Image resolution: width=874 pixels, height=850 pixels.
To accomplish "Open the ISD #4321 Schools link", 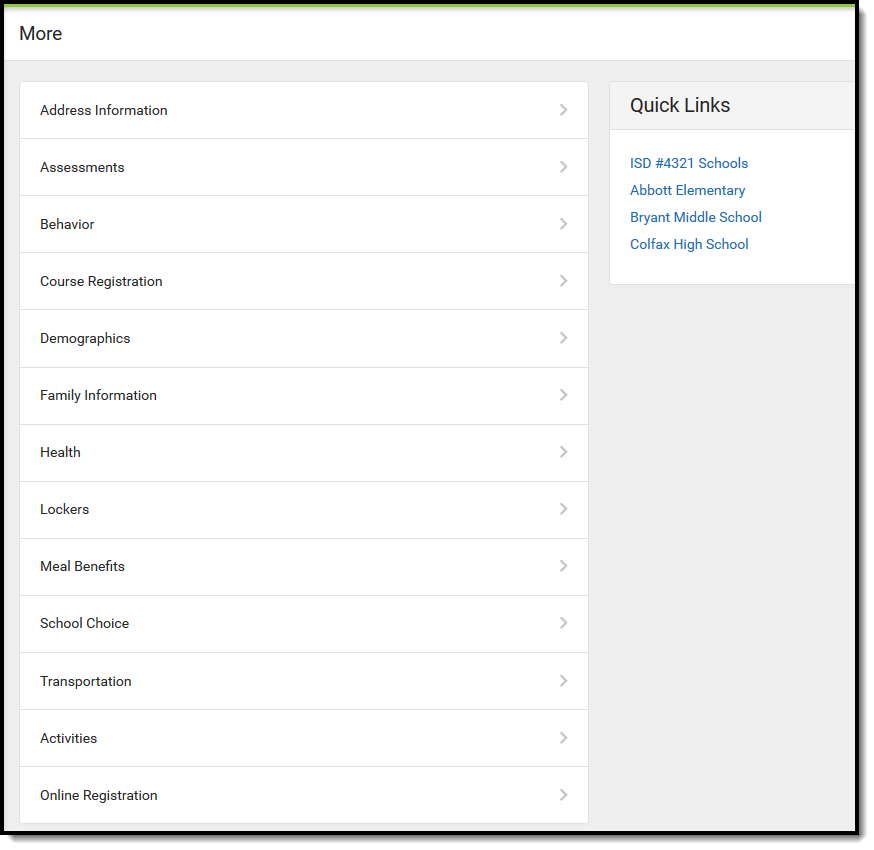I will 688,163.
